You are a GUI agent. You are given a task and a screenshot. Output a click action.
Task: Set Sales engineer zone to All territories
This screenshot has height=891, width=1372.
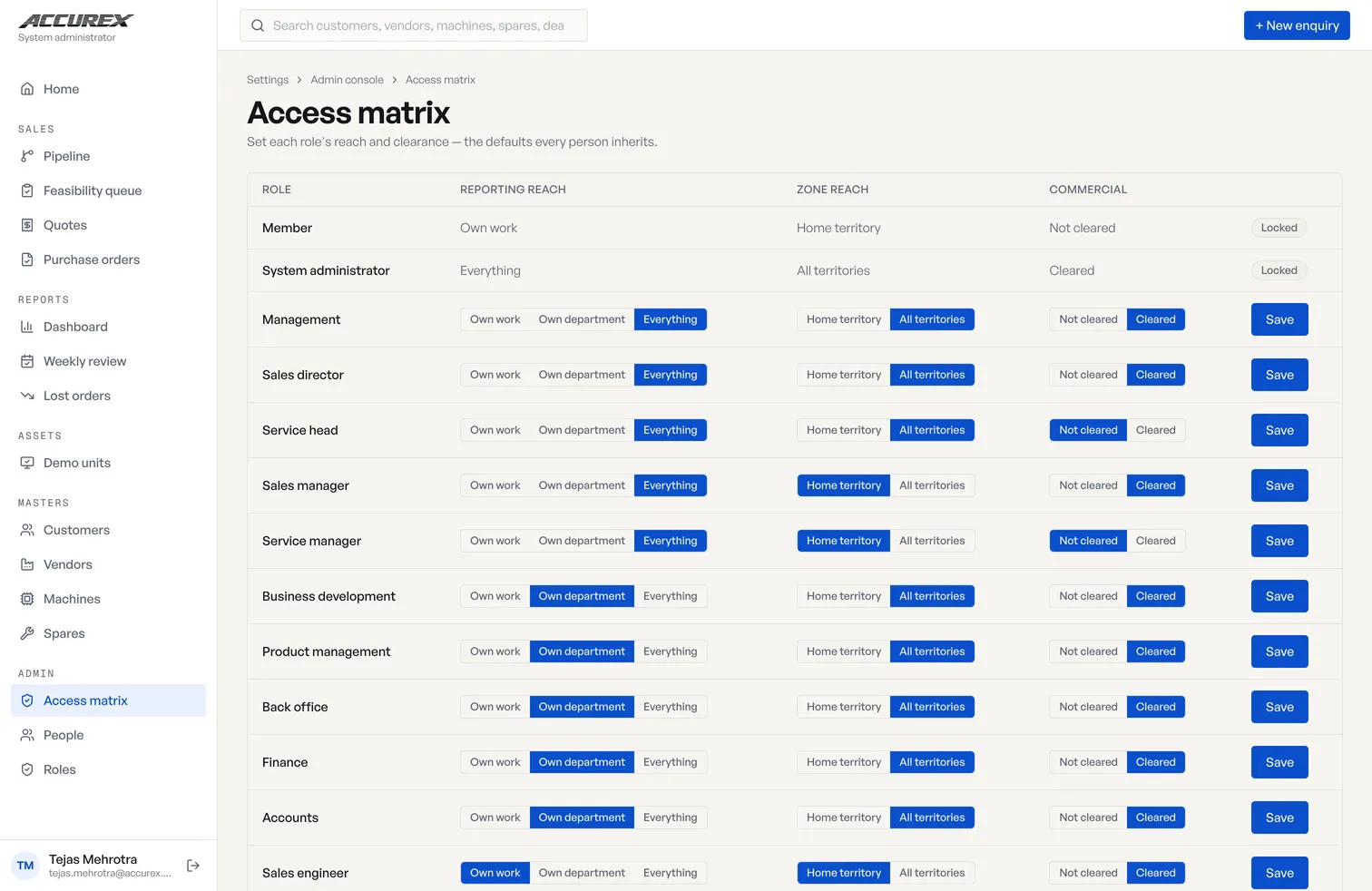(x=932, y=873)
